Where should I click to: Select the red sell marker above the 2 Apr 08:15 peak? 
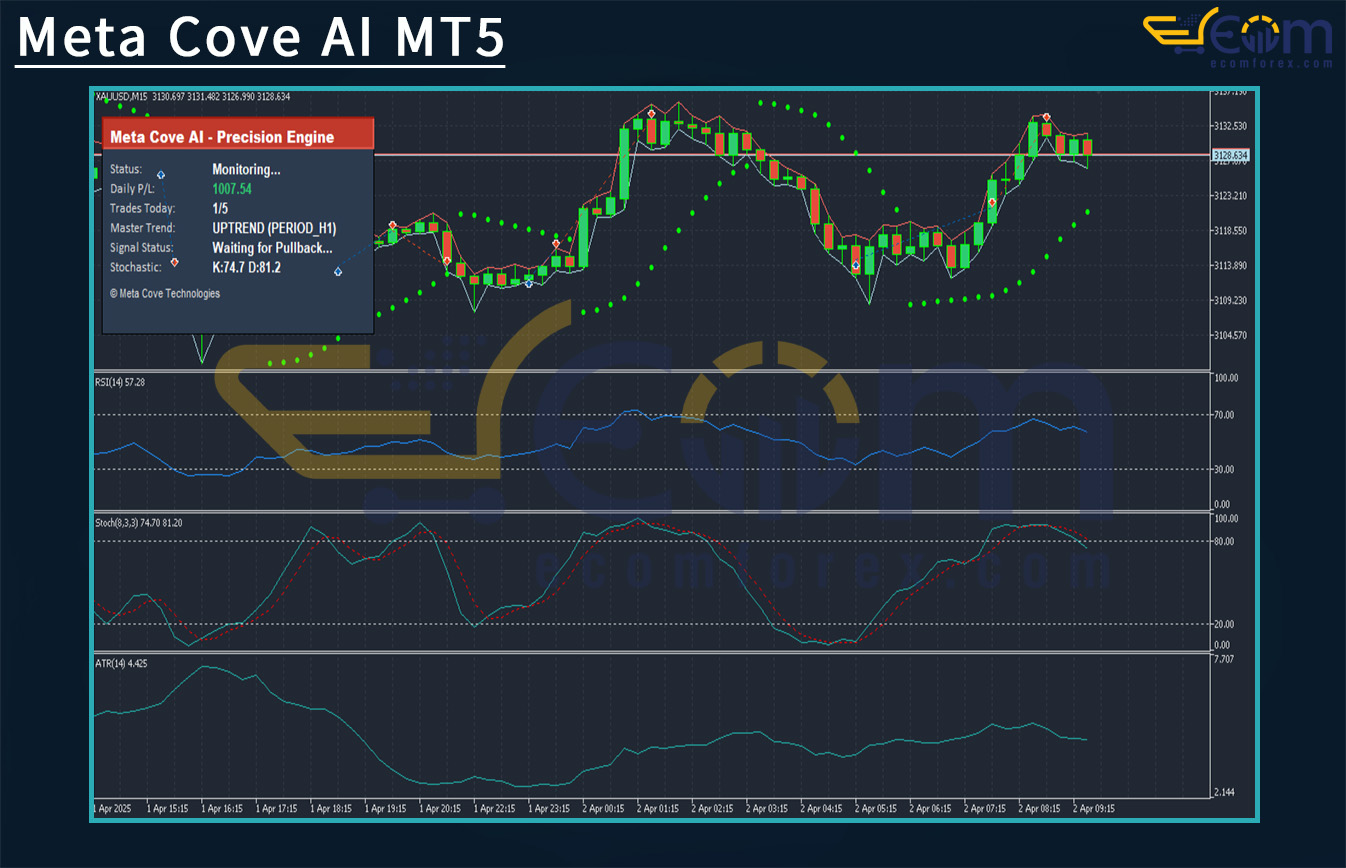pos(1046,117)
